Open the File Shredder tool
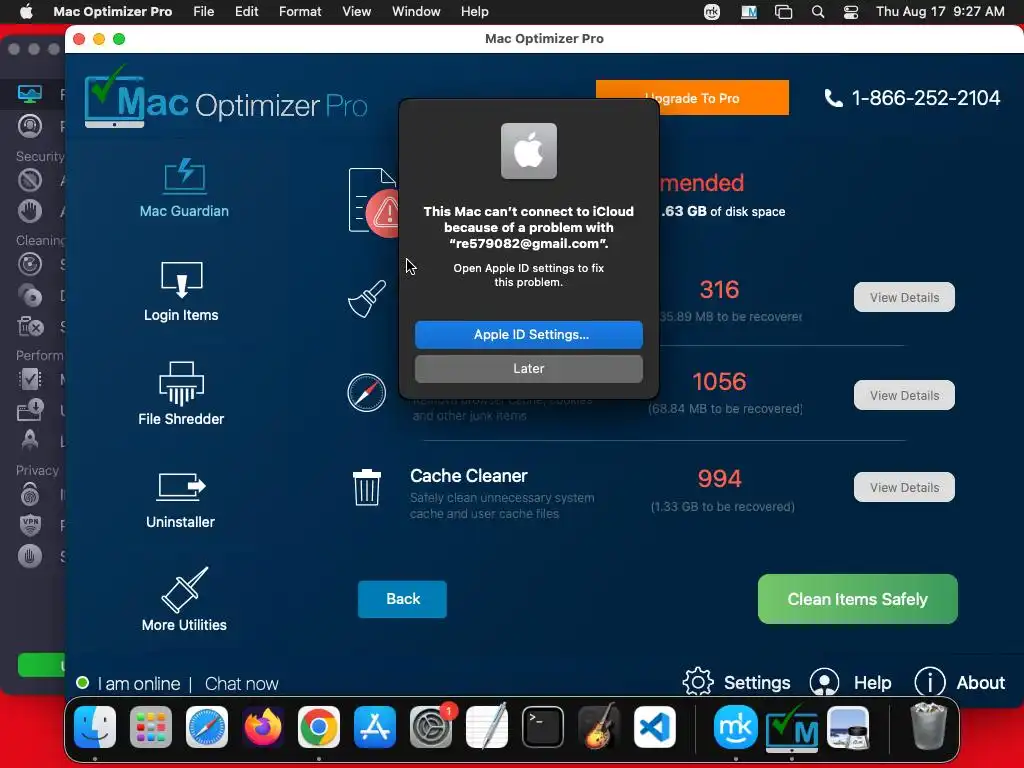 pyautogui.click(x=182, y=394)
